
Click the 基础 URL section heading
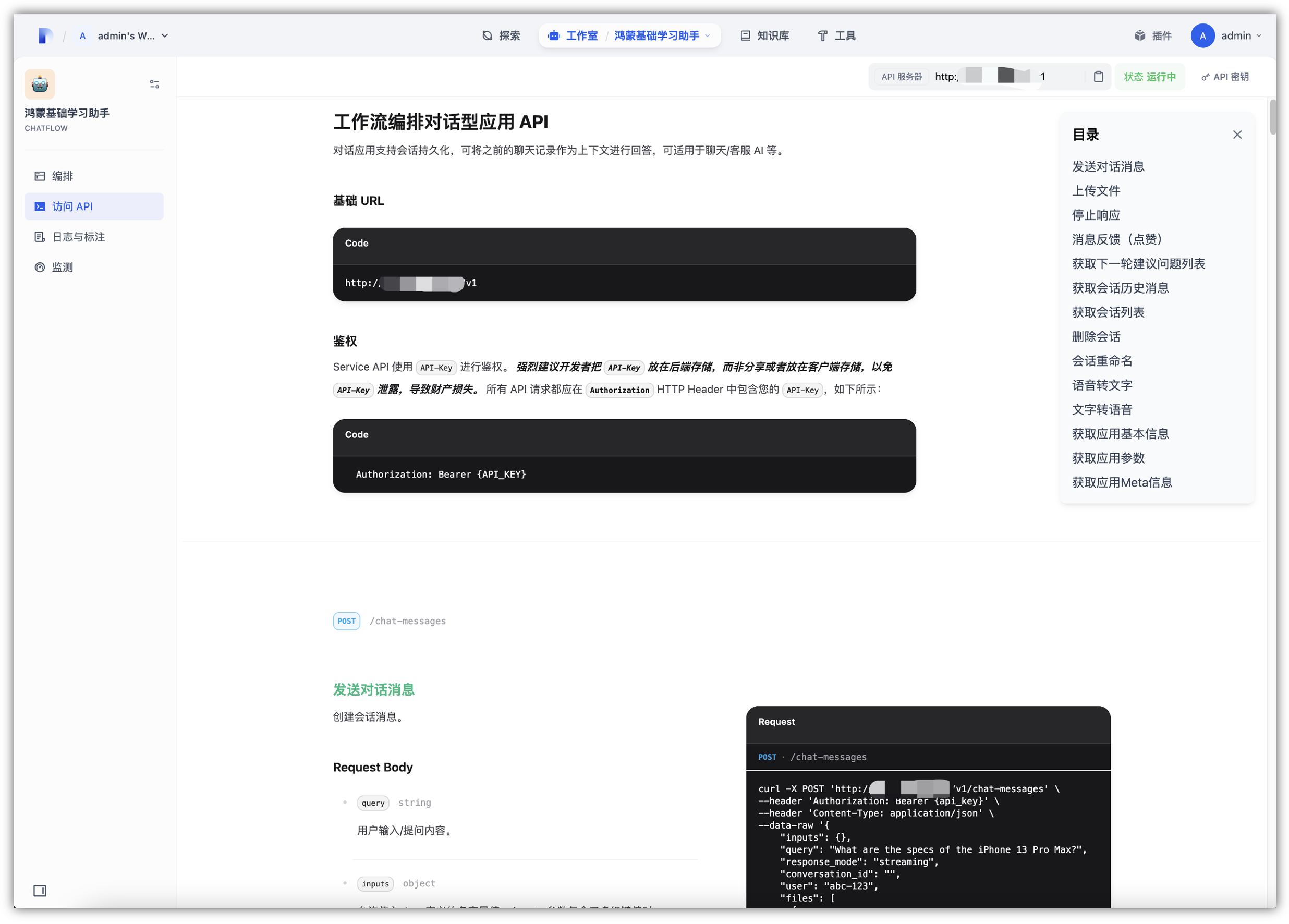(358, 201)
